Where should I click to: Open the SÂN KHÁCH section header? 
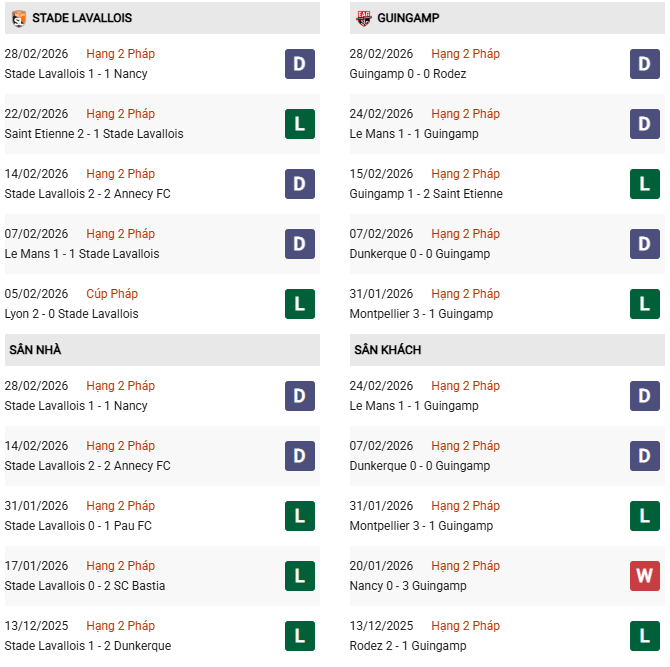click(387, 350)
